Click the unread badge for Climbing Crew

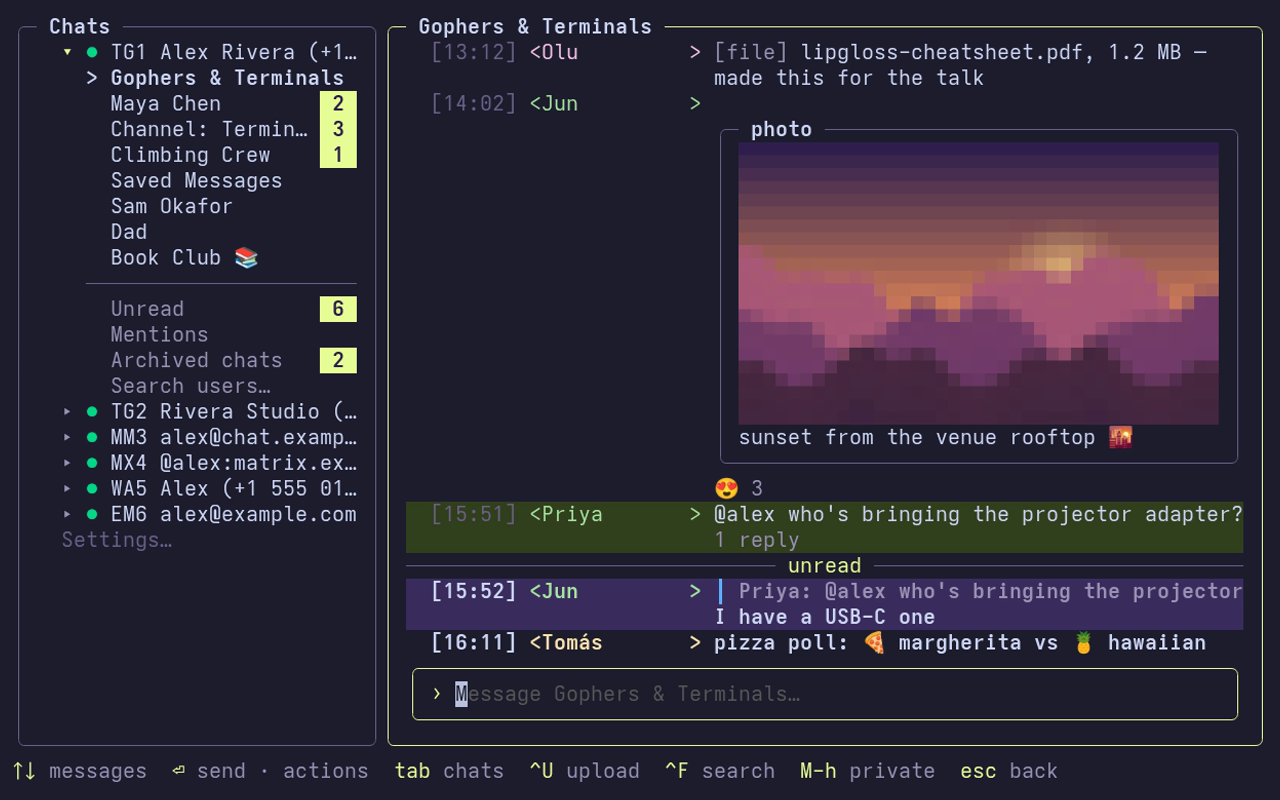click(338, 155)
